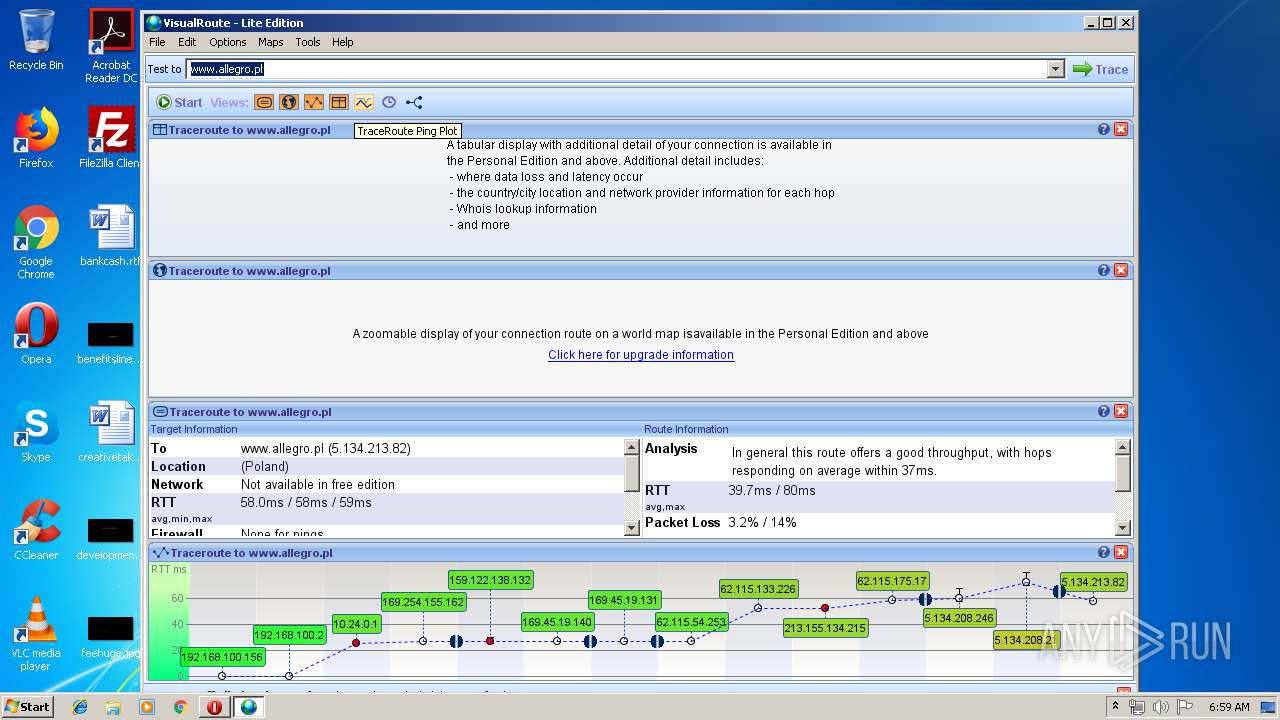Image resolution: width=1280 pixels, height=720 pixels.
Task: Open help for the summary Traceroute panel
Action: [x=1104, y=411]
